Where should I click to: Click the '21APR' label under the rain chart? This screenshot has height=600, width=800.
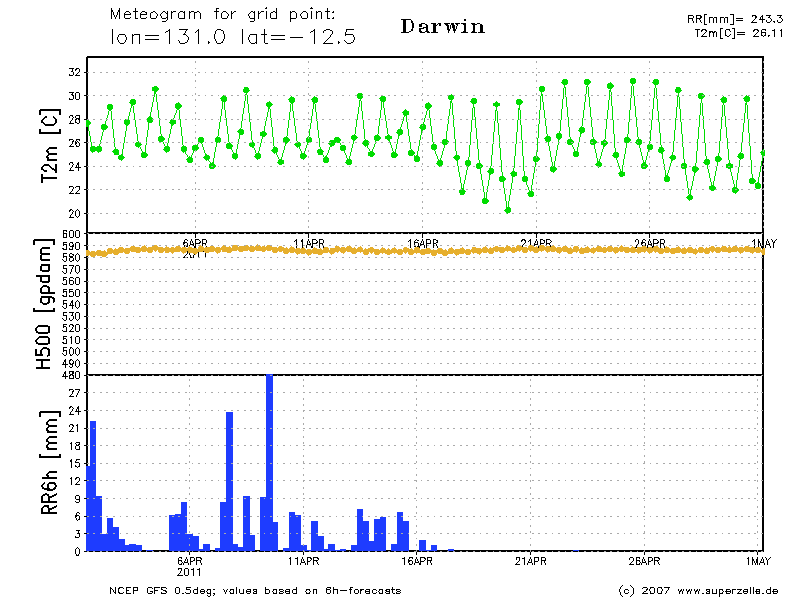pyautogui.click(x=531, y=561)
